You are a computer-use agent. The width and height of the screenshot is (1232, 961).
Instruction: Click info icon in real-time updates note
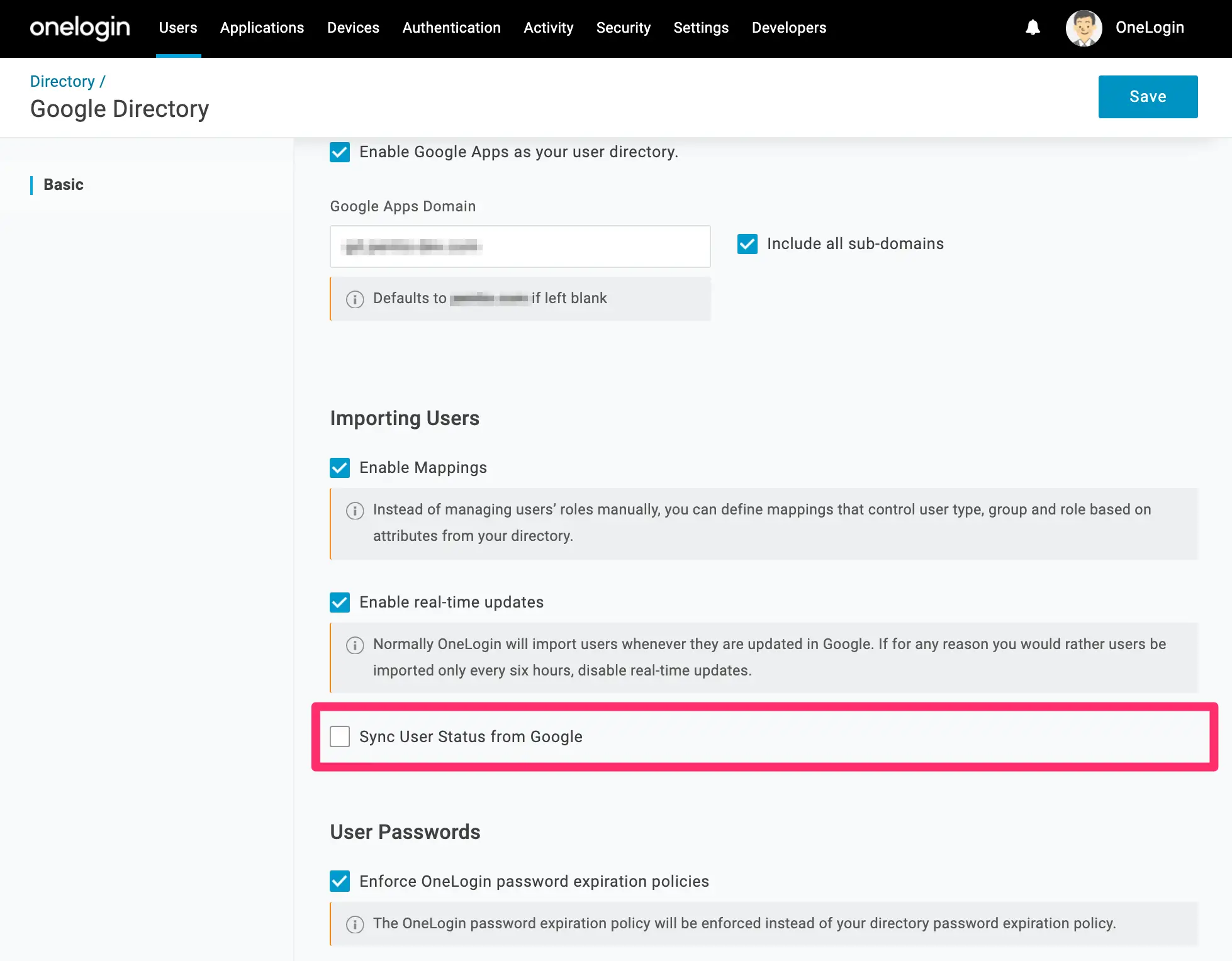(x=355, y=645)
